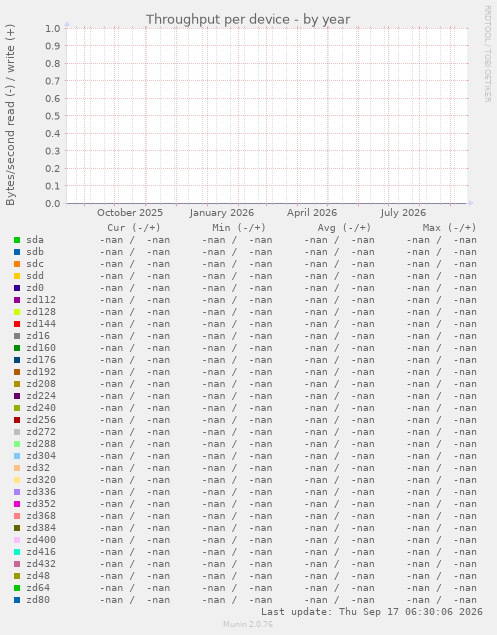Click the April 2026 axis label
497x635 pixels.
click(x=312, y=213)
